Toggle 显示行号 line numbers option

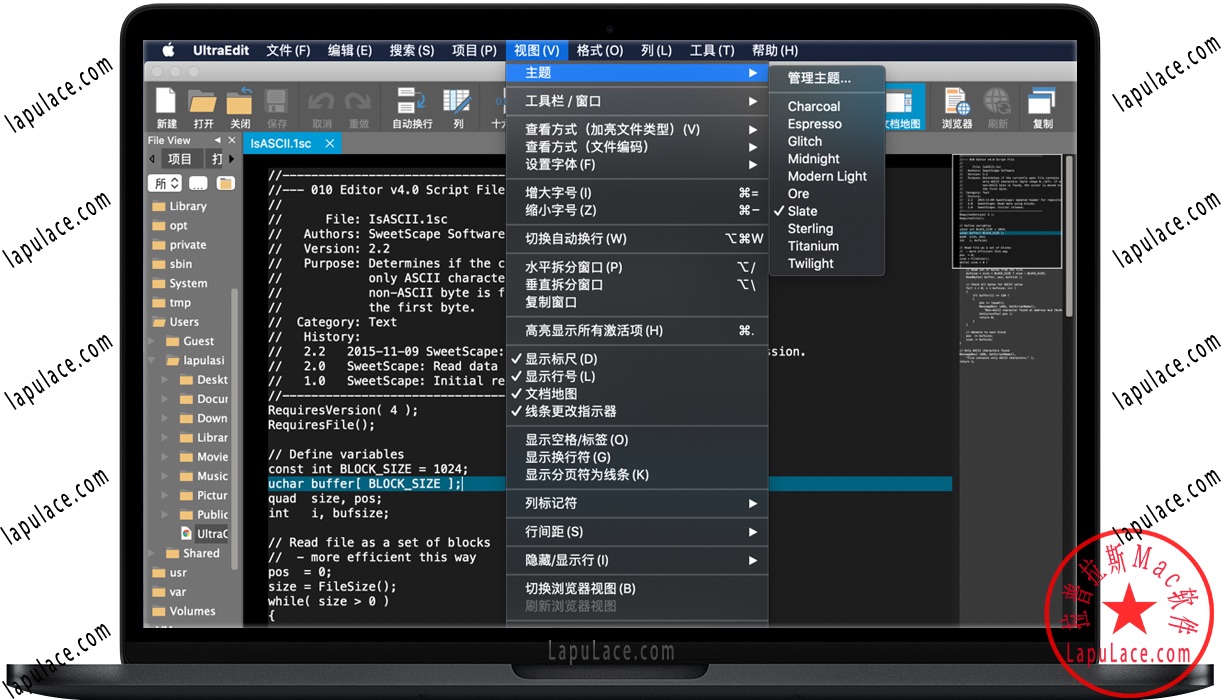click(x=560, y=376)
